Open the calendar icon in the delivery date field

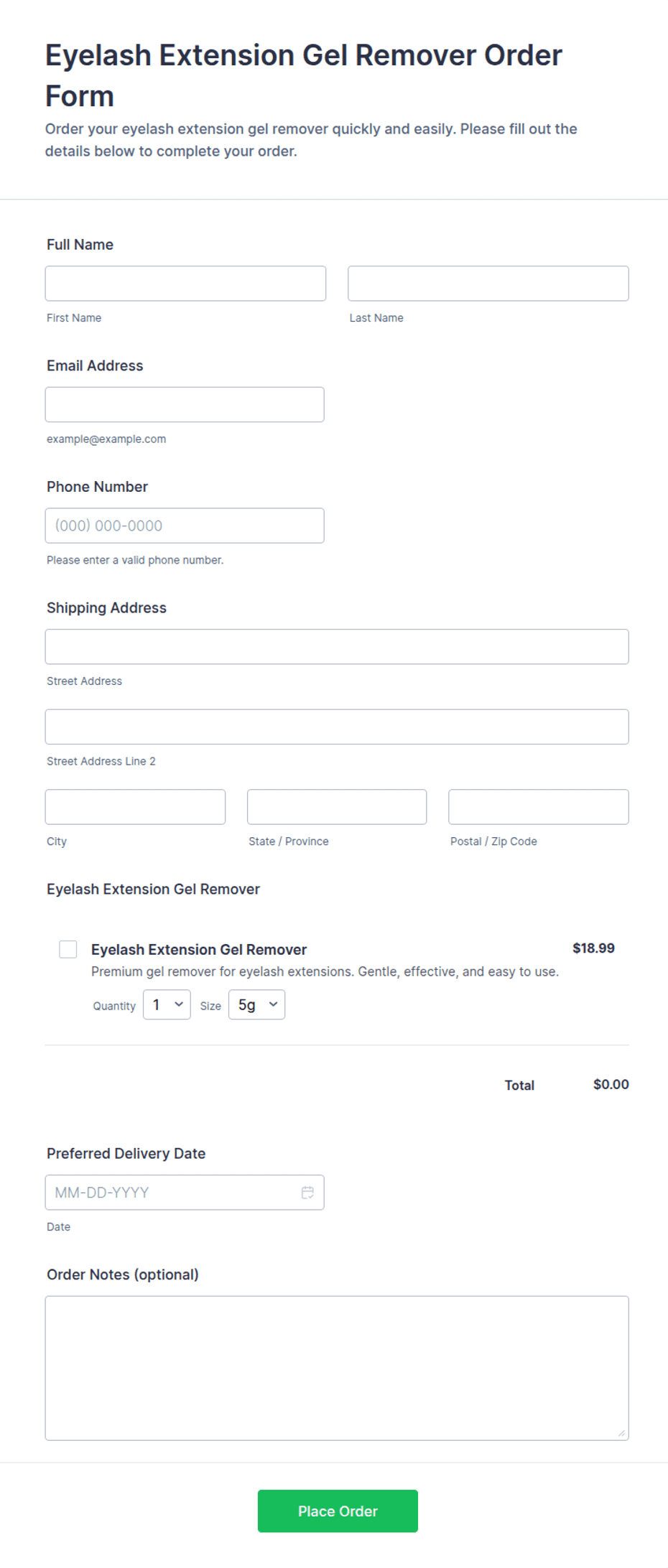click(307, 1193)
